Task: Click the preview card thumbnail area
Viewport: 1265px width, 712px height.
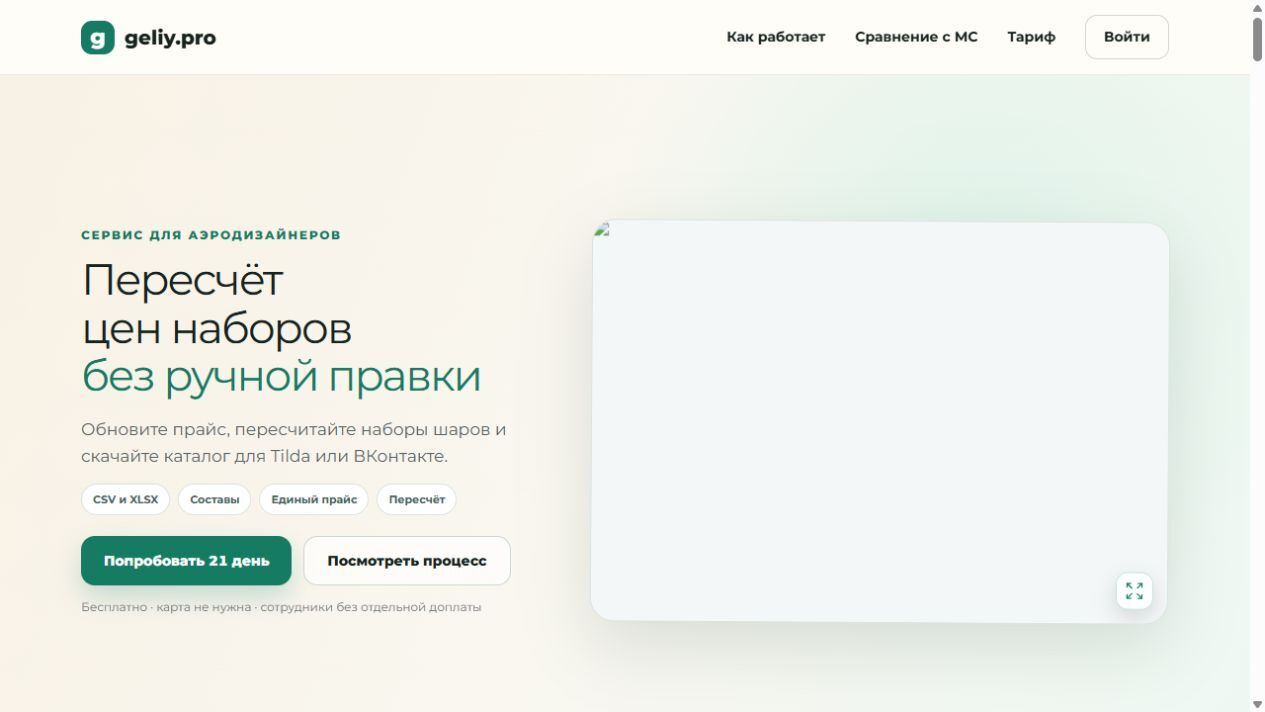Action: pyautogui.click(x=879, y=421)
